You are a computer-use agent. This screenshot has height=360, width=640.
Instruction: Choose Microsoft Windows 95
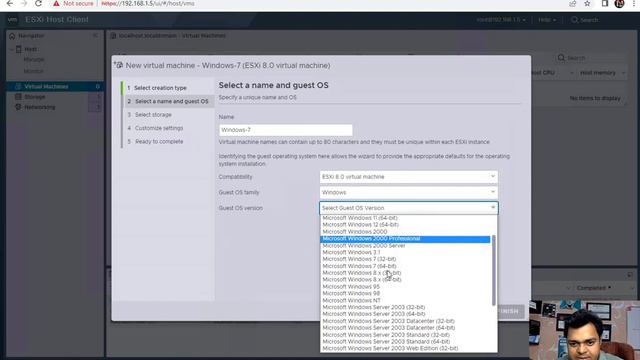(x=351, y=287)
